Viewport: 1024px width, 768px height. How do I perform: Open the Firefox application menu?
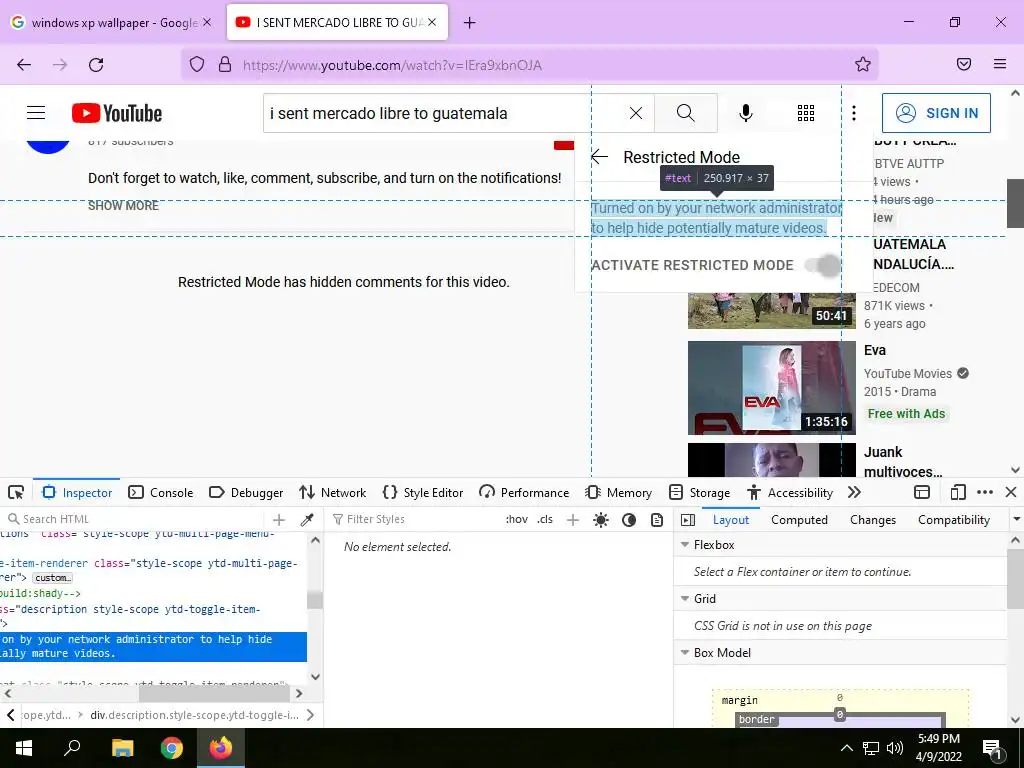1000,64
